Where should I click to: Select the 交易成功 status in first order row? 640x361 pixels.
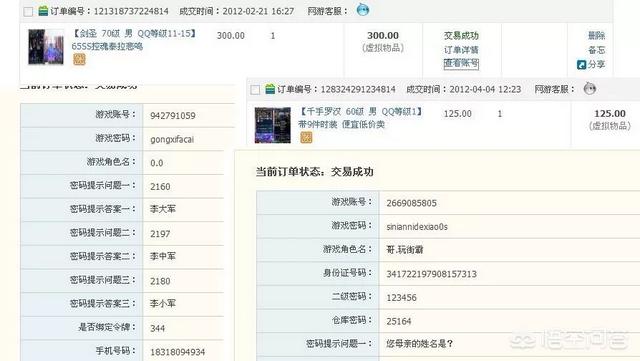click(x=461, y=36)
